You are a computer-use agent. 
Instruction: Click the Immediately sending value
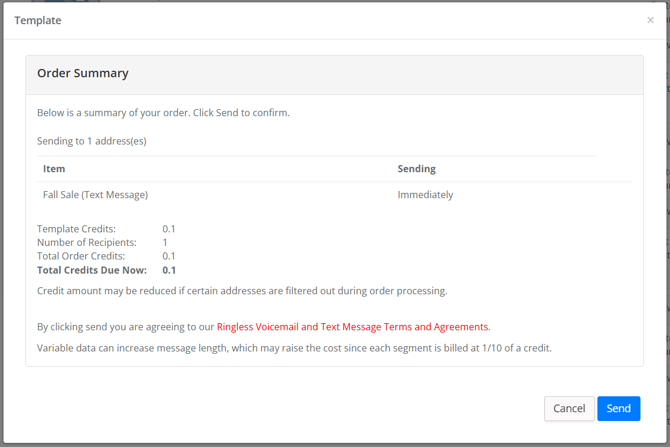pyautogui.click(x=425, y=195)
